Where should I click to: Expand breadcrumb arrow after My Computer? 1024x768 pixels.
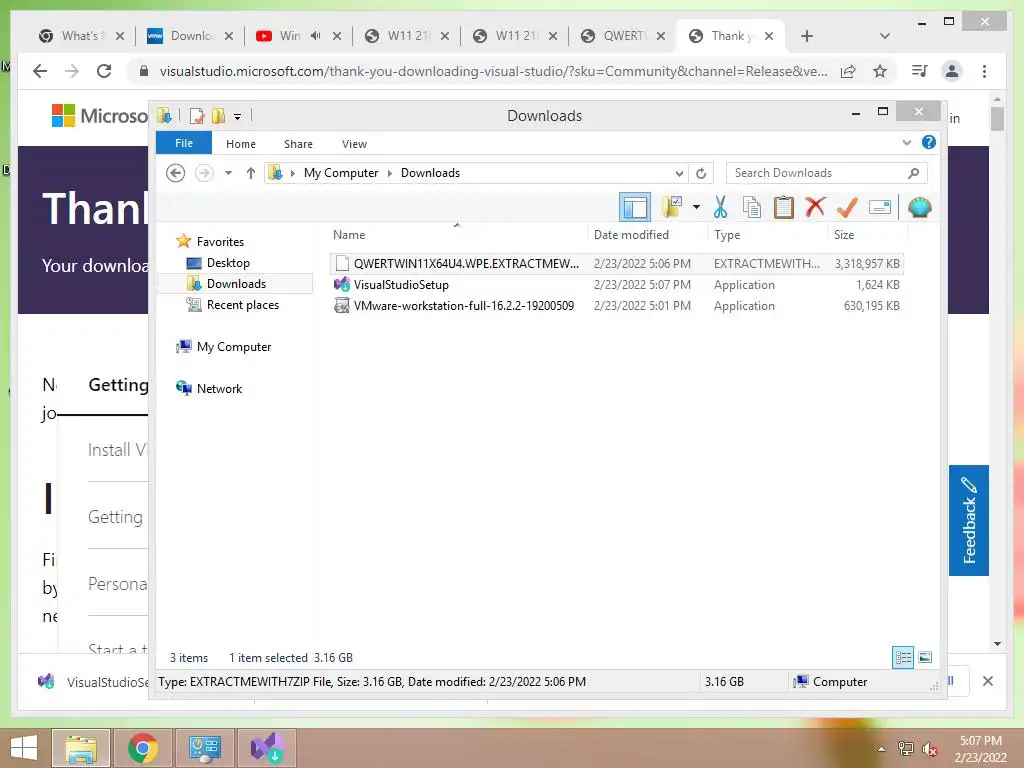390,173
